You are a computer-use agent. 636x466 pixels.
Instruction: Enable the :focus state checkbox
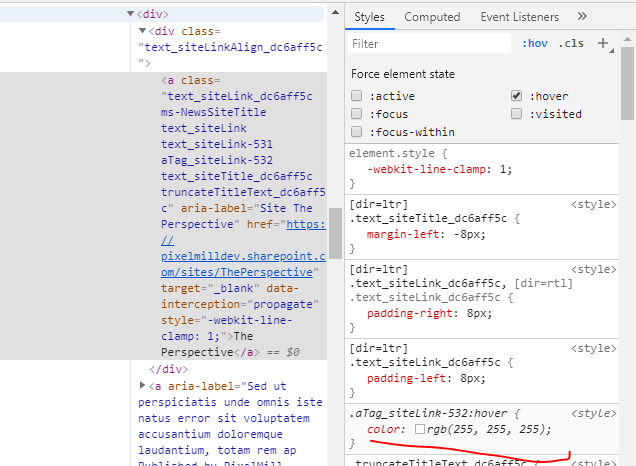point(357,114)
